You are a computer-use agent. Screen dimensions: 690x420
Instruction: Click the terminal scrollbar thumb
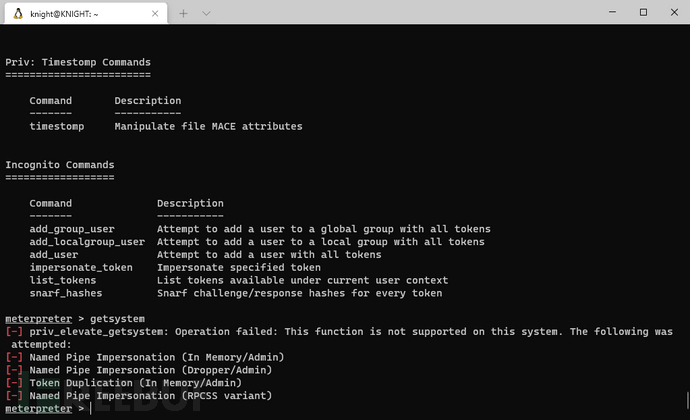[687, 400]
